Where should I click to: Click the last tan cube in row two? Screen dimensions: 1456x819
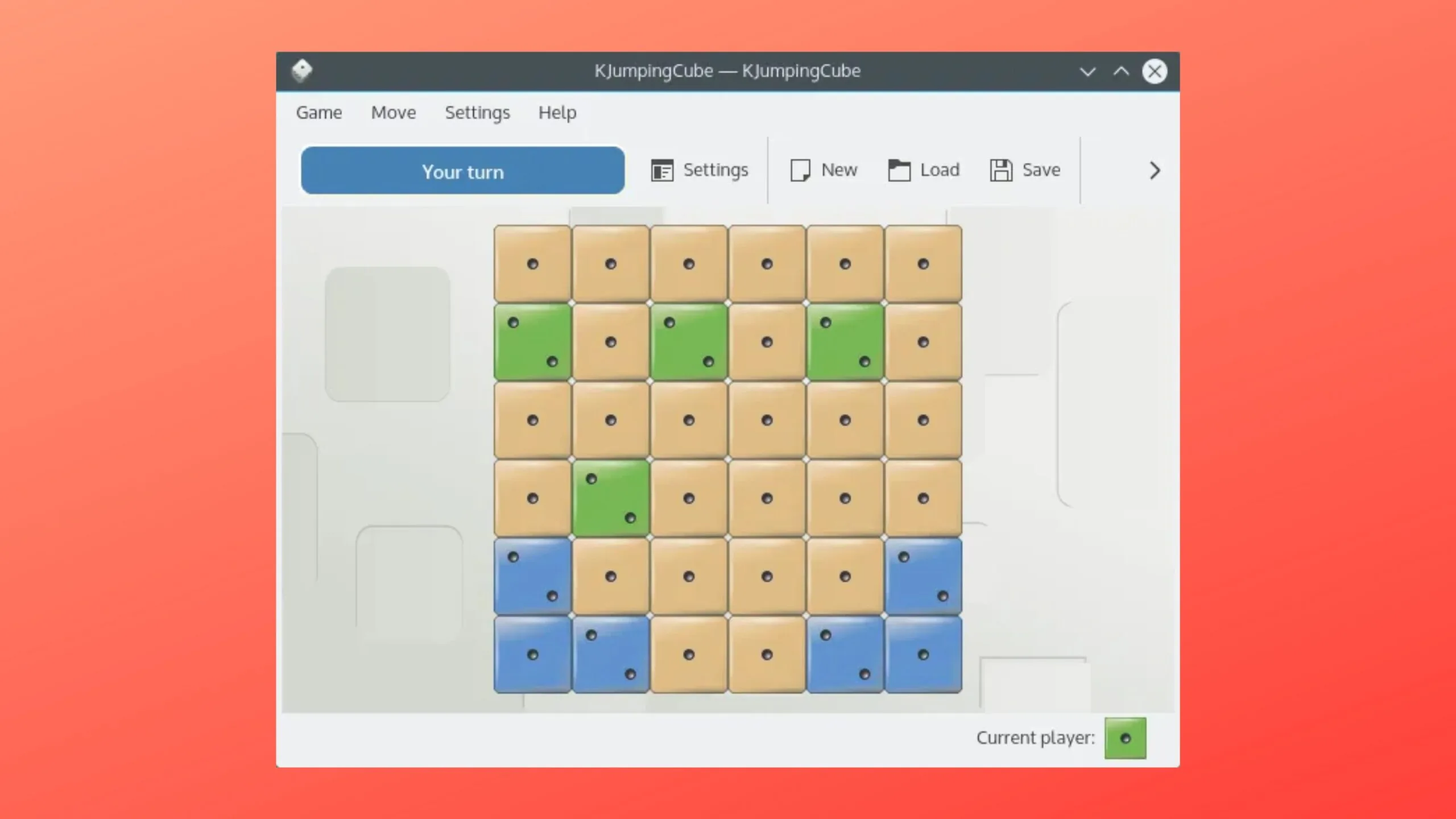coord(923,342)
